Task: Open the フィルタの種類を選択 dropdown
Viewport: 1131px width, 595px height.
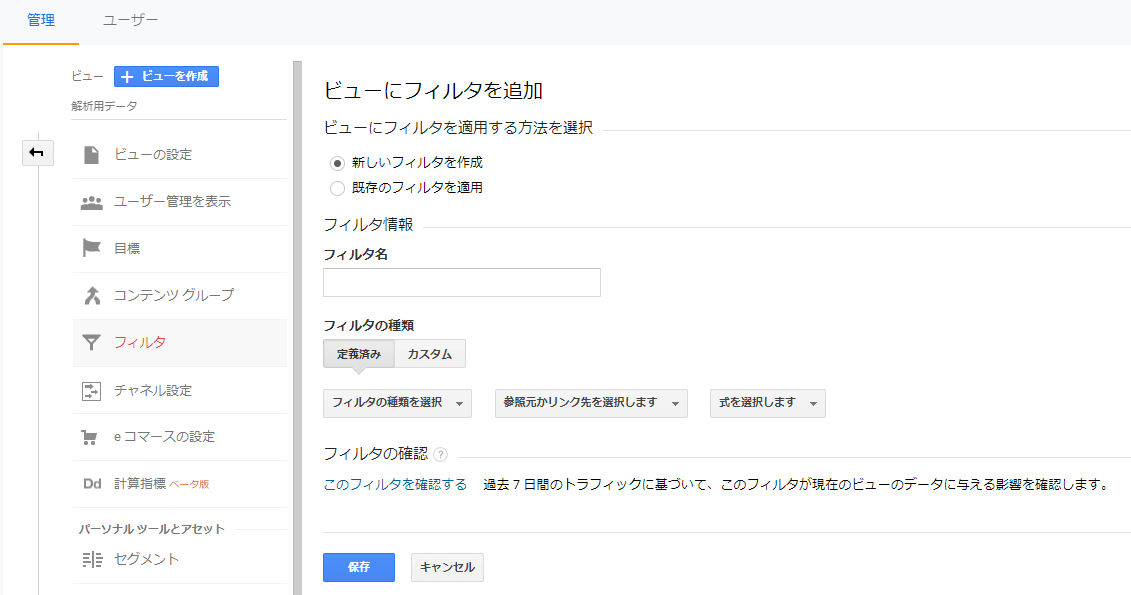Action: tap(397, 403)
